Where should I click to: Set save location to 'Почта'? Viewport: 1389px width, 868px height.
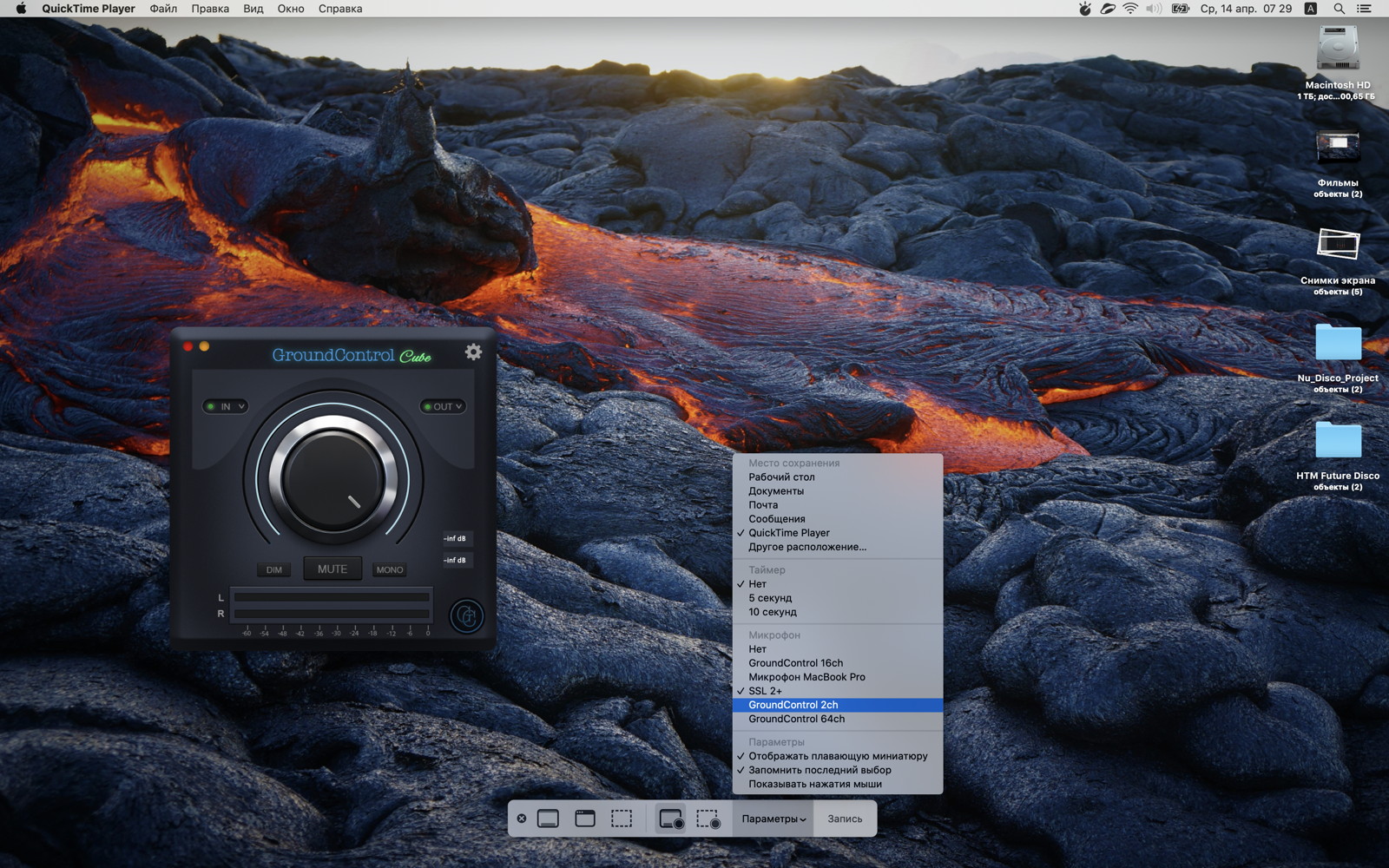tap(838, 505)
